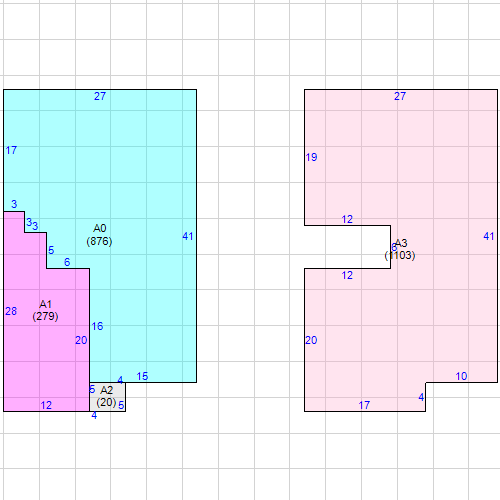The image size is (500, 500).
Task: Click the "A3 (1103)" area label
Action: 400,249
